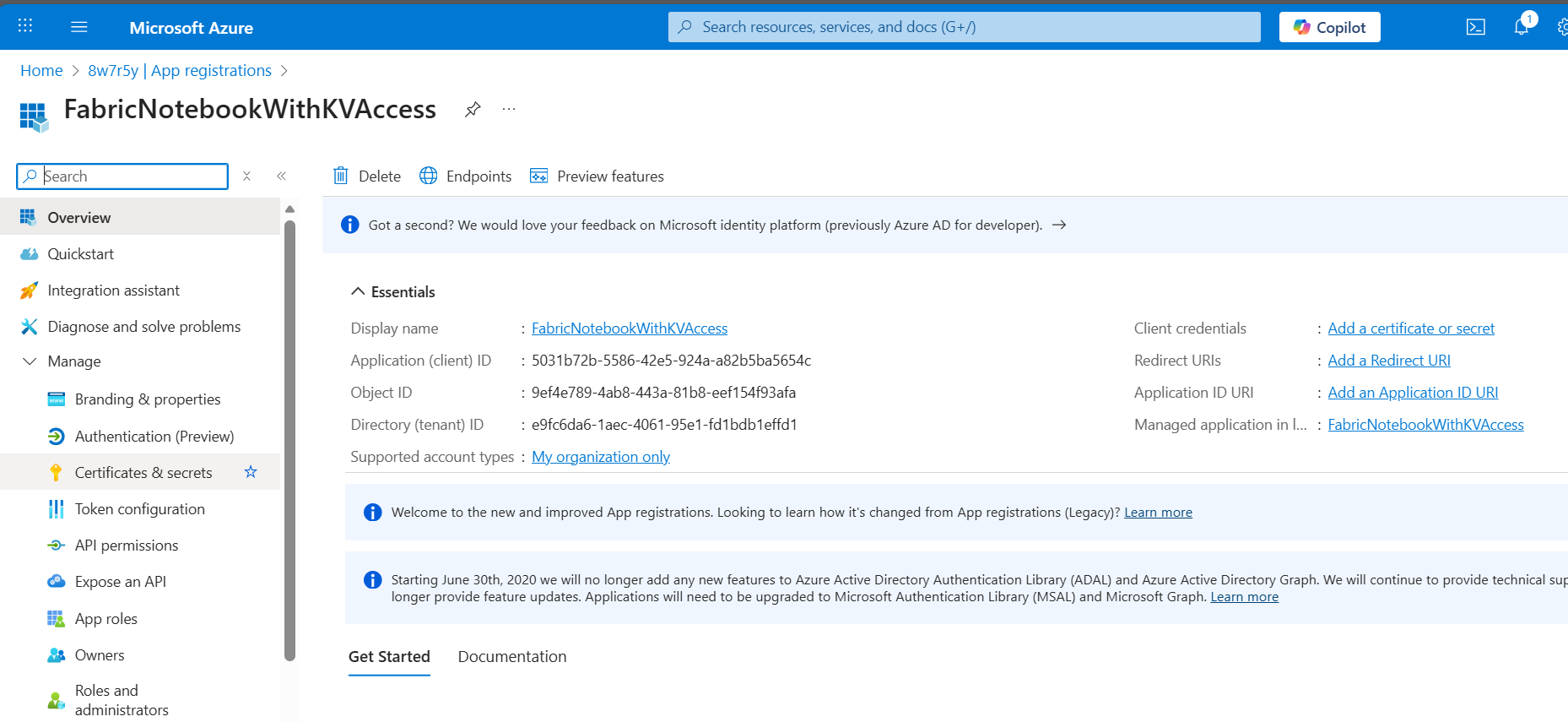This screenshot has height=722, width=1568.
Task: Focus the global search resources box
Action: 964,27
